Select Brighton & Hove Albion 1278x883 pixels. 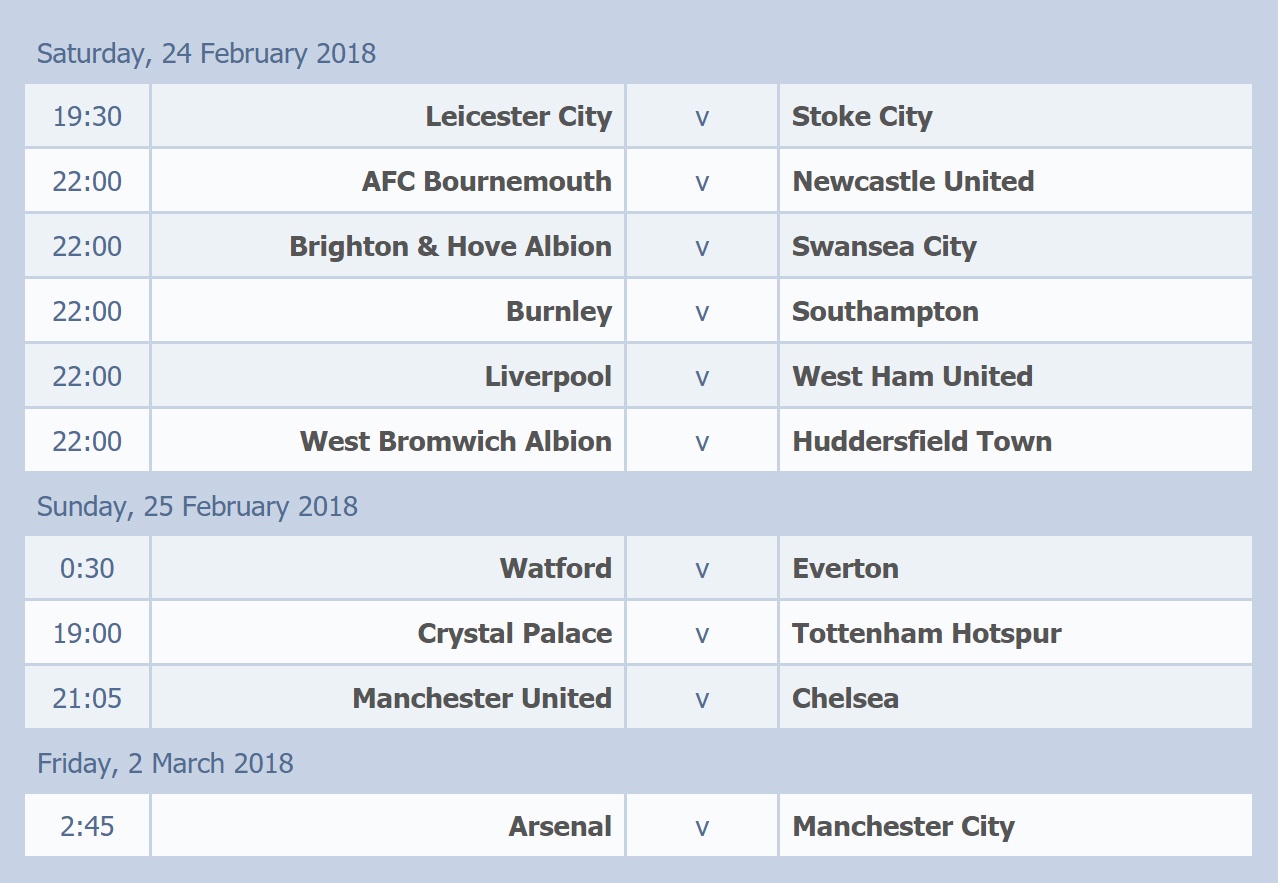450,246
